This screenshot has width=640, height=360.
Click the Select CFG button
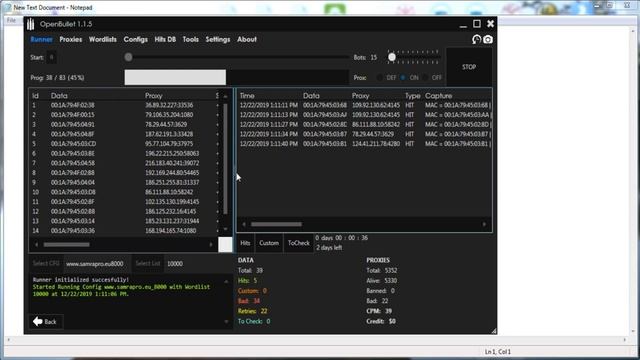[46, 264]
